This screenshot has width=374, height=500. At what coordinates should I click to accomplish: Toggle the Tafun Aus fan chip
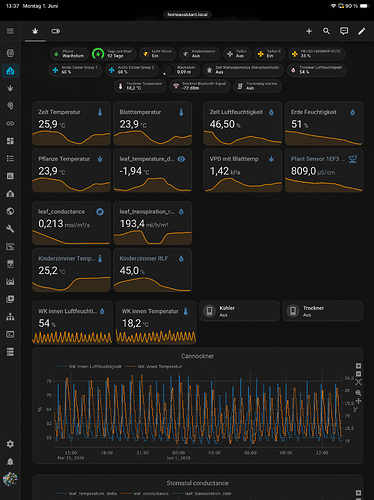click(x=237, y=54)
